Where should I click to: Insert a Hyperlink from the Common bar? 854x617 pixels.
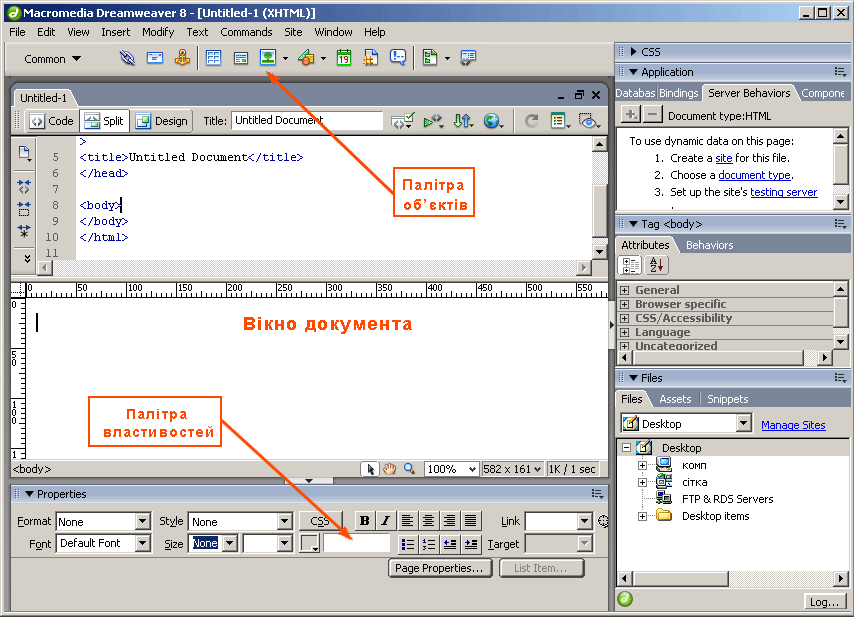pos(127,58)
